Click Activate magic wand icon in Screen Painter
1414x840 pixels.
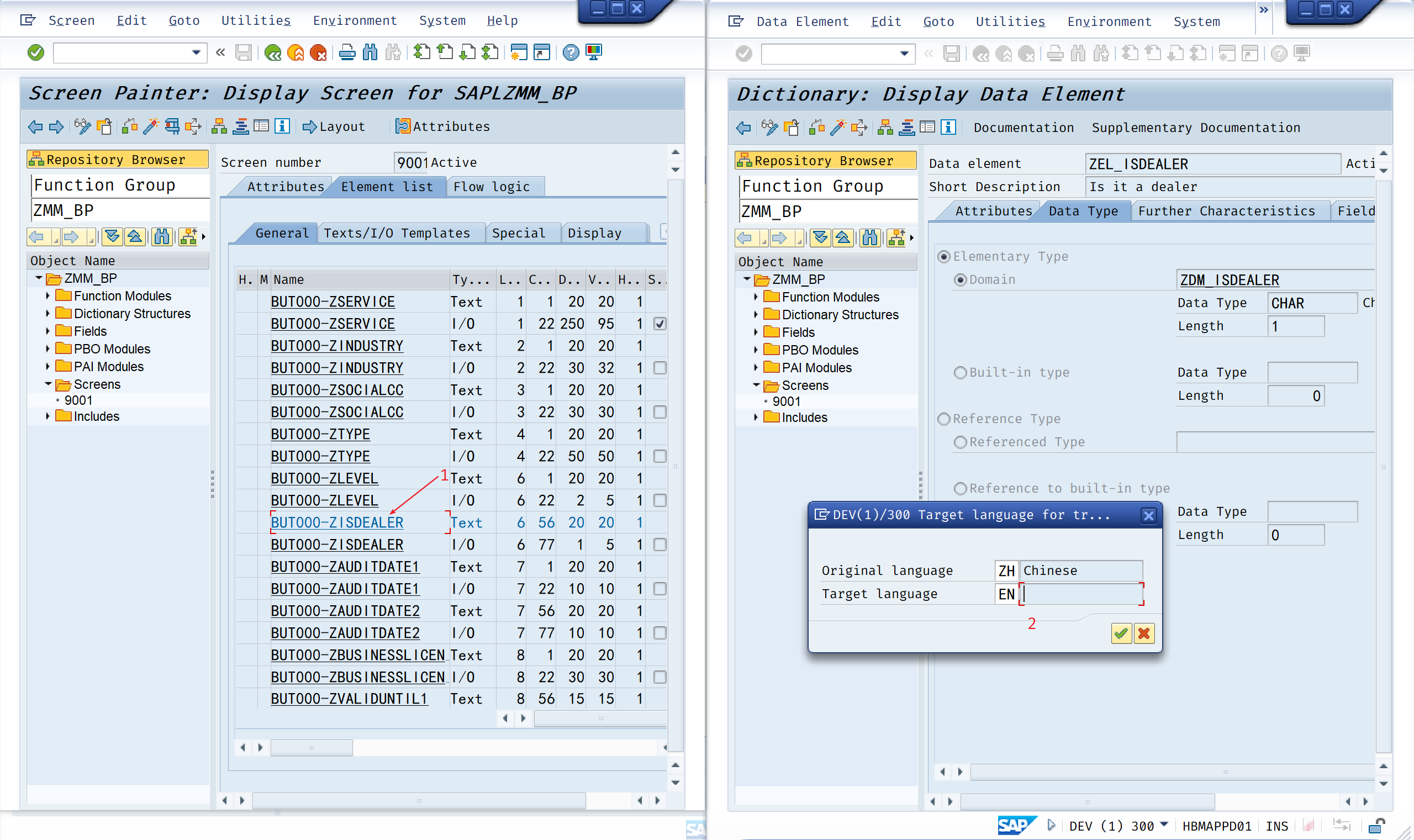coord(151,126)
